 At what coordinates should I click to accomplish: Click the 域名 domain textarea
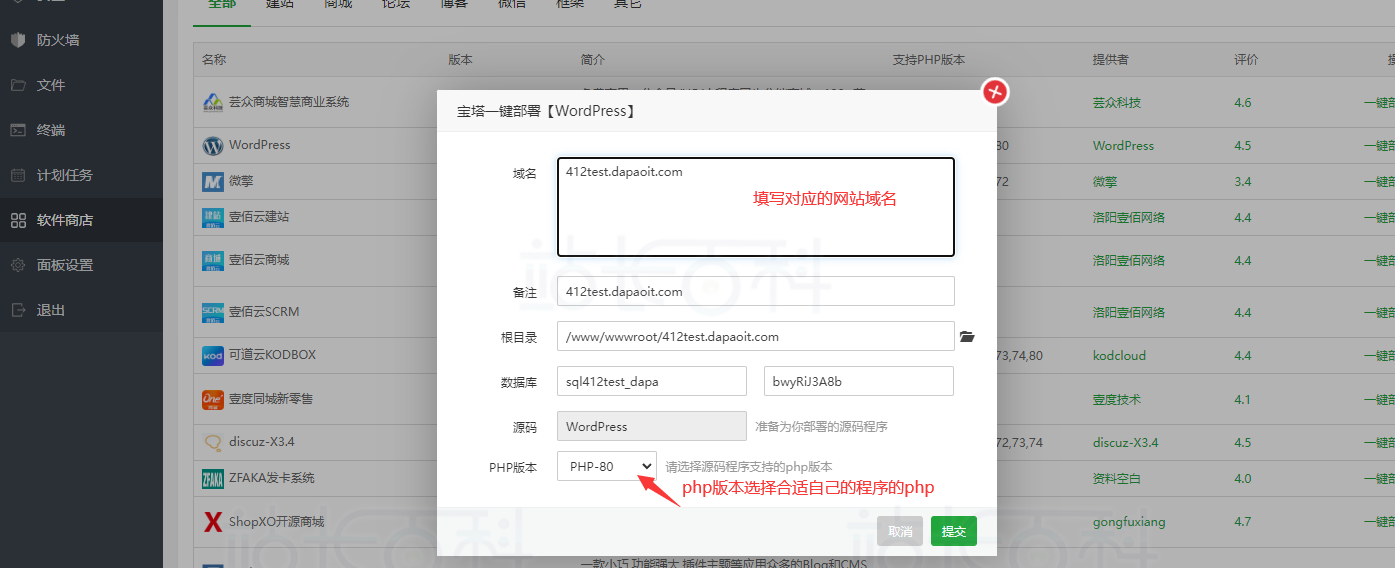pos(756,207)
